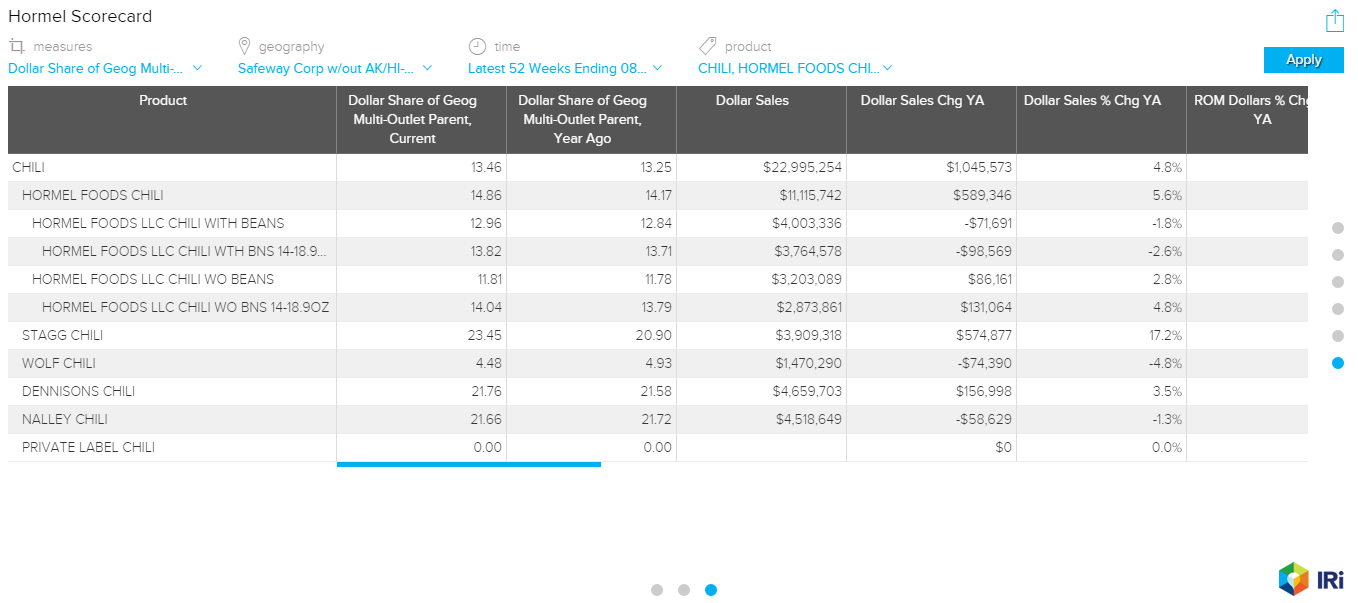Expand the Safeway Corp geography dropdown
The height and width of the screenshot is (603, 1358).
click(x=335, y=68)
